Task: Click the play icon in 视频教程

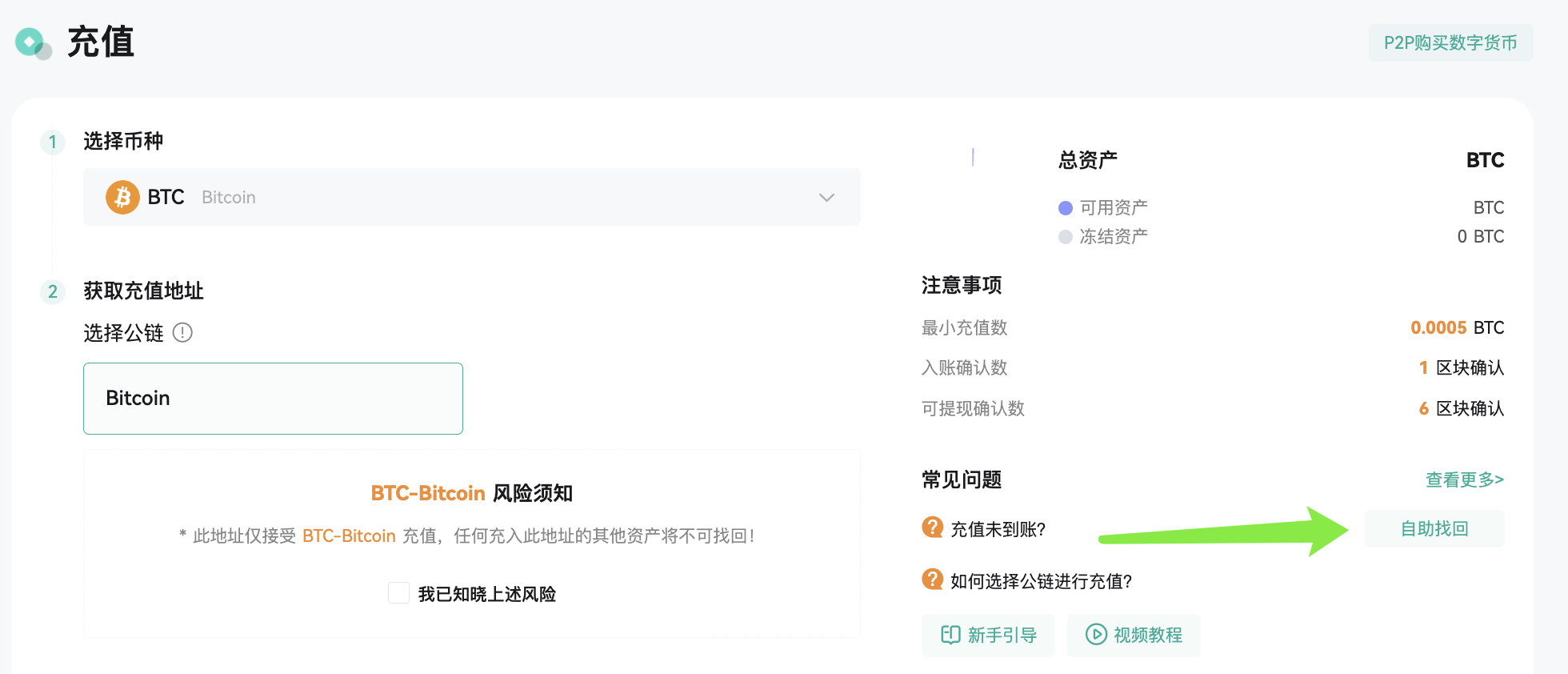Action: coord(1096,635)
